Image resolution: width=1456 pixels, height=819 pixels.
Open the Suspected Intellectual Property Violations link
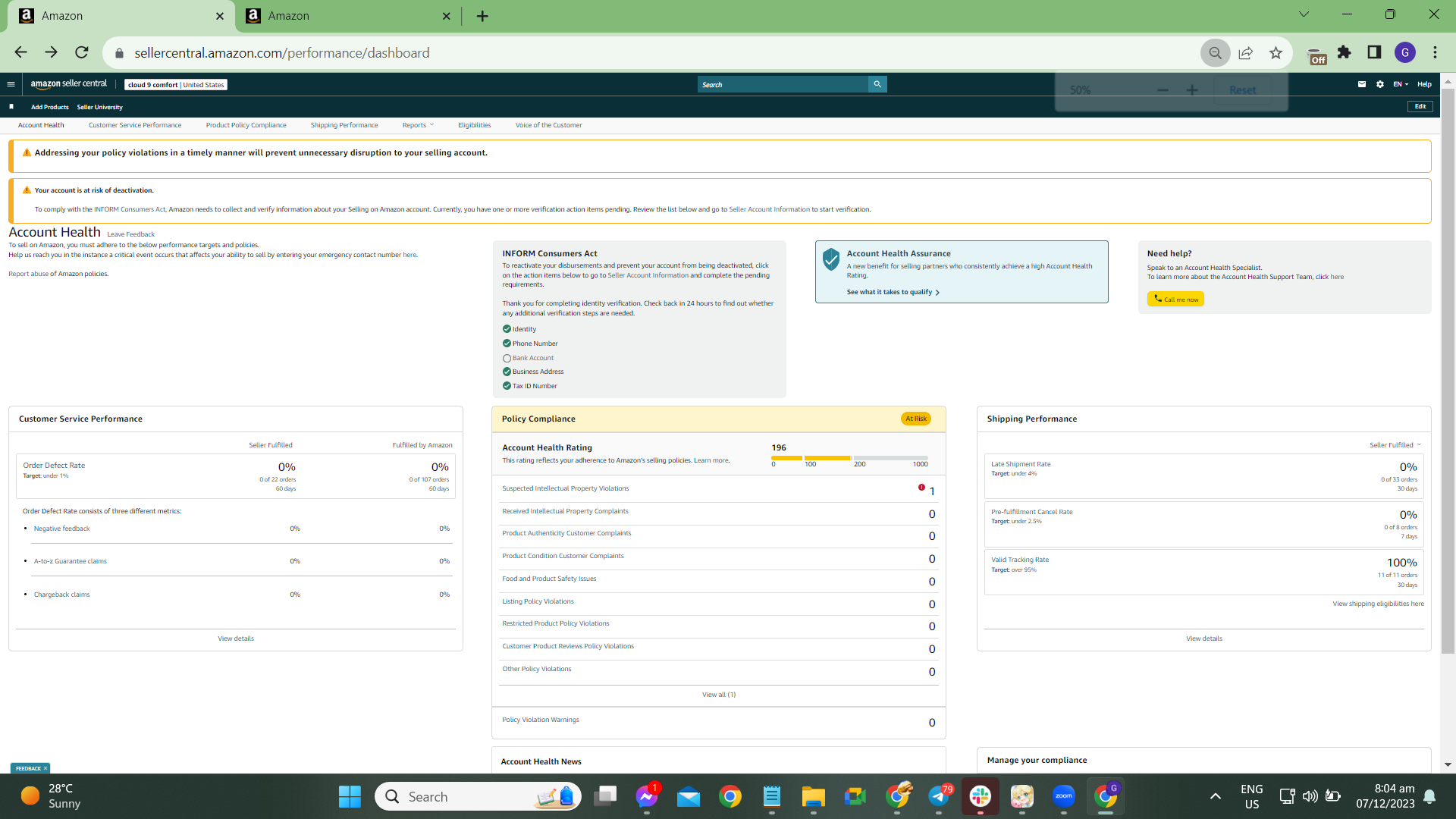[x=565, y=488]
